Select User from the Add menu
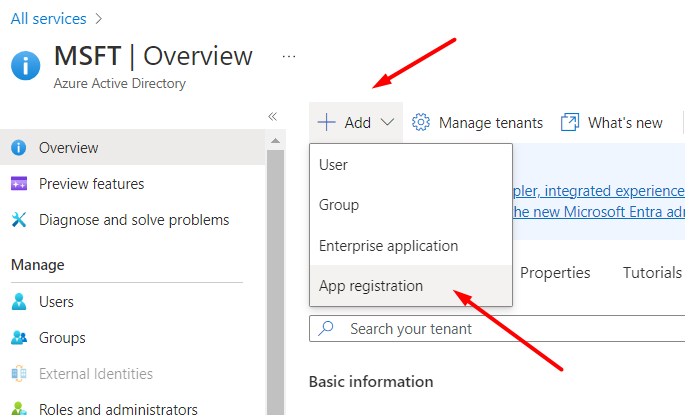Viewport: 685px width, 415px height. click(x=411, y=165)
